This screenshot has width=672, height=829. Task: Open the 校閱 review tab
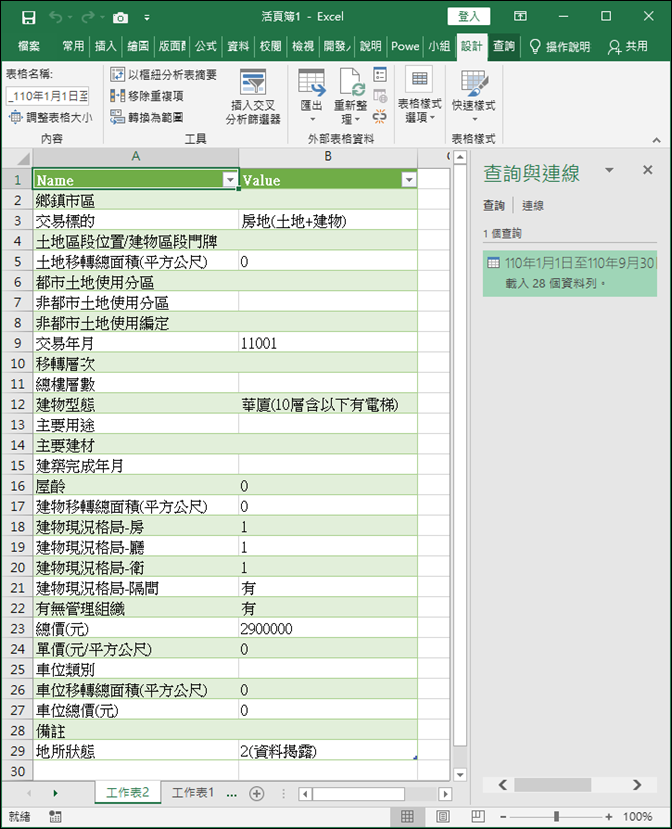270,47
